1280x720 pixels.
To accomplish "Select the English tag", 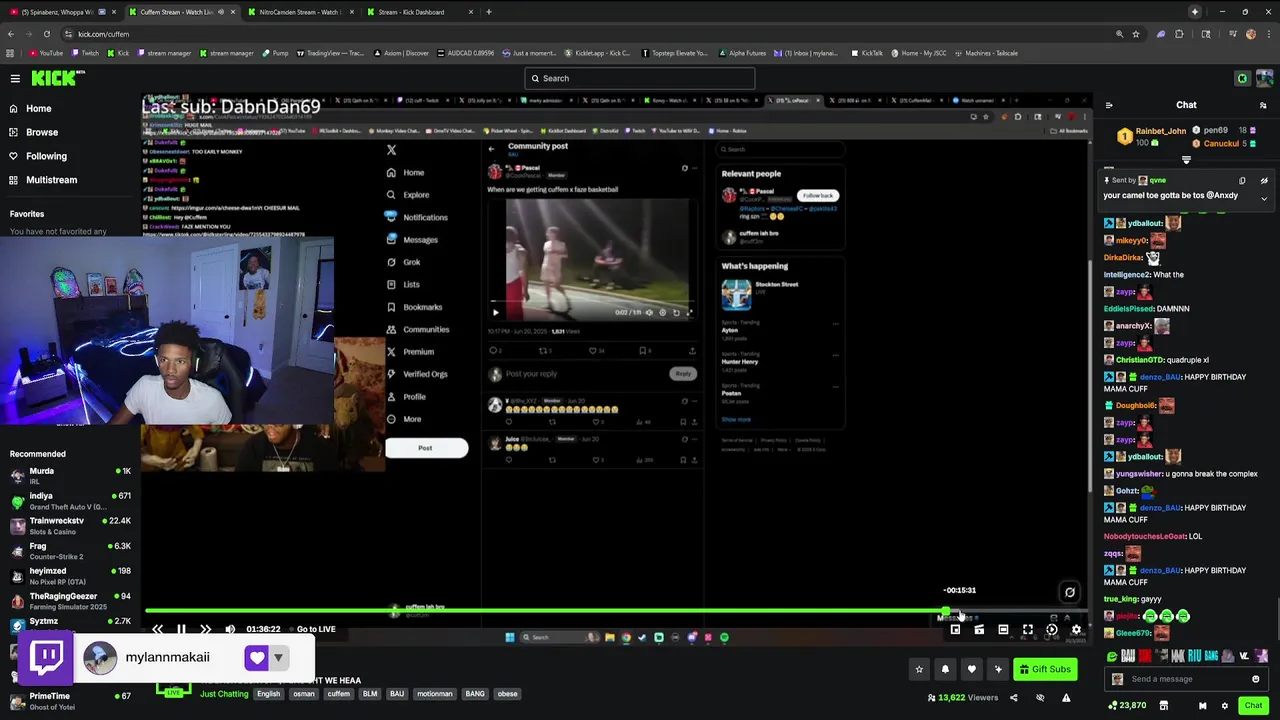I will [269, 694].
